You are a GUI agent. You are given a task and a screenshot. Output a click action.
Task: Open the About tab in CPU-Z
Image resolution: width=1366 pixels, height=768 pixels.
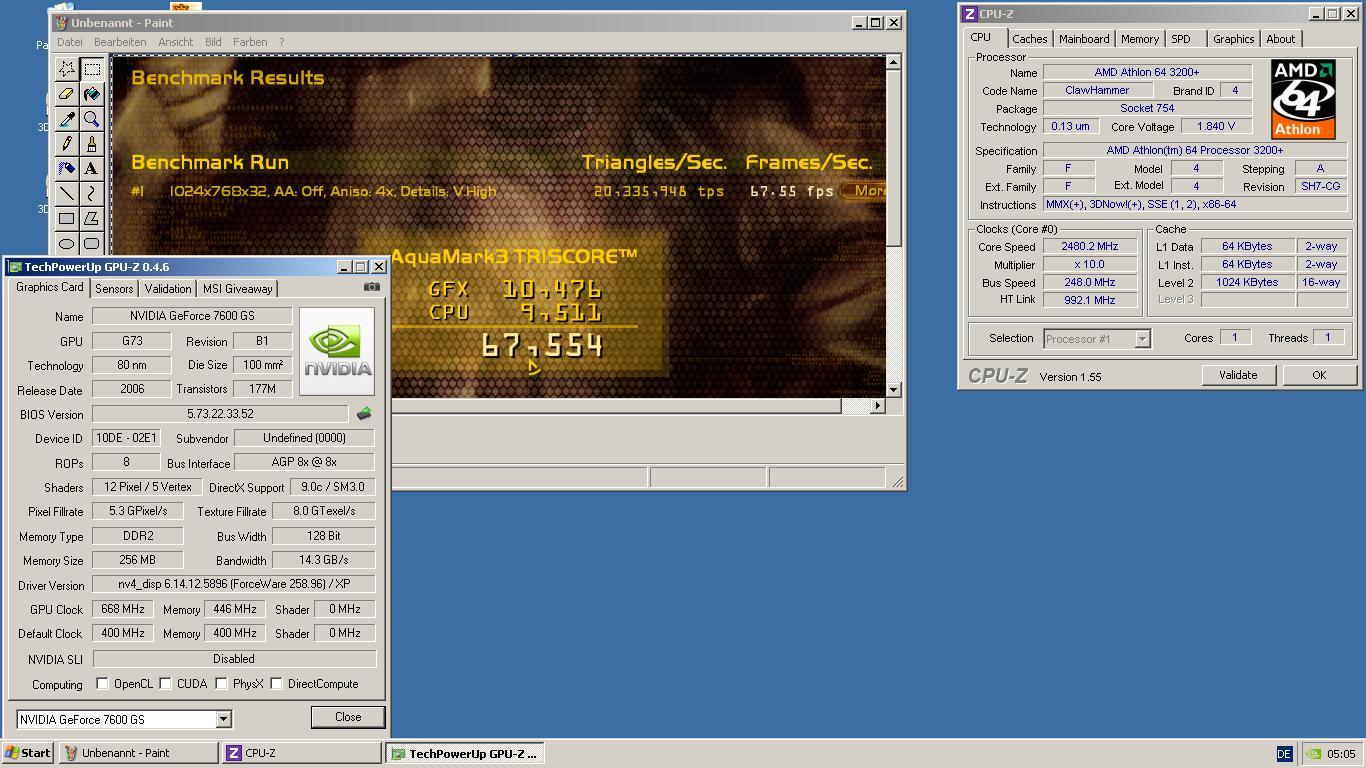click(1280, 39)
